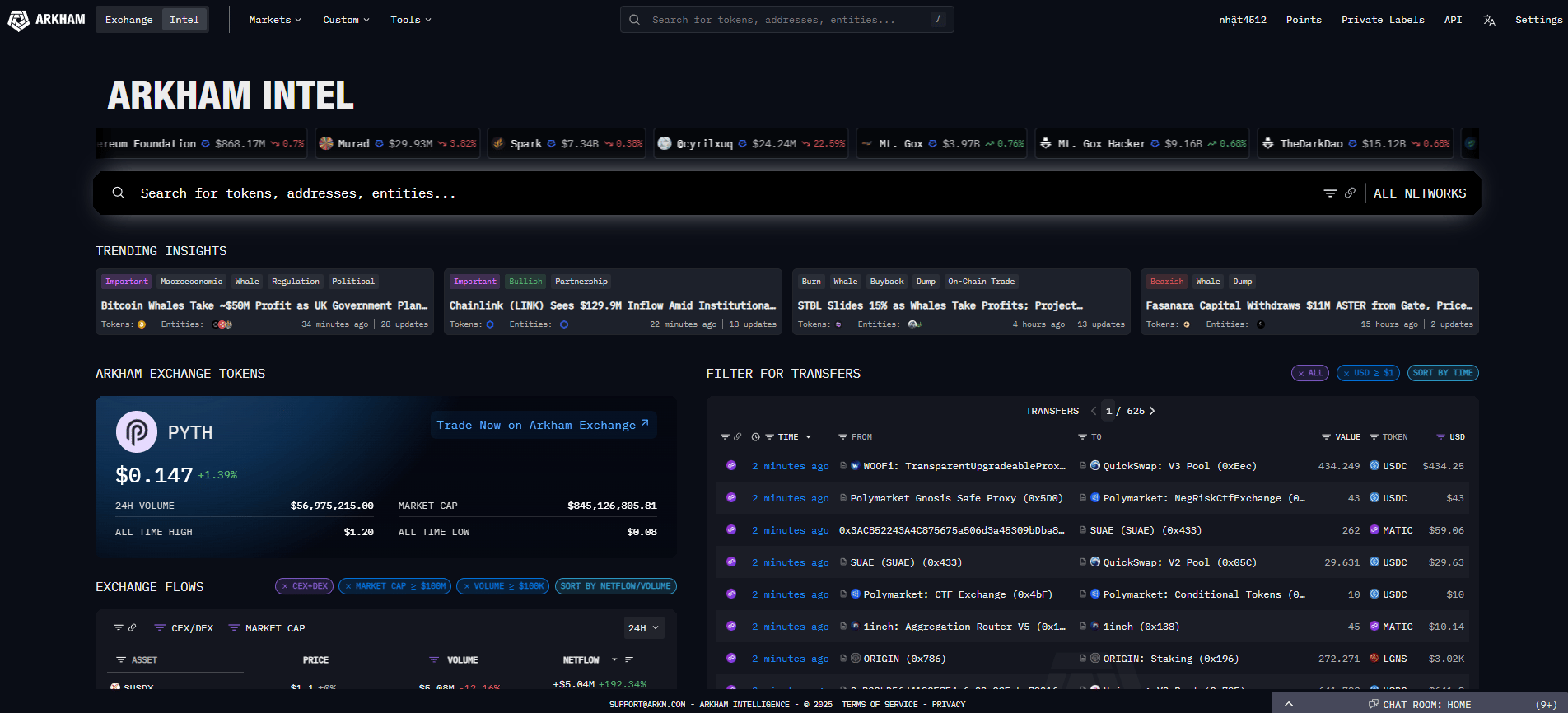Select the Intel toggle in the header
Screen dimensions: 1568x713
coord(184,20)
